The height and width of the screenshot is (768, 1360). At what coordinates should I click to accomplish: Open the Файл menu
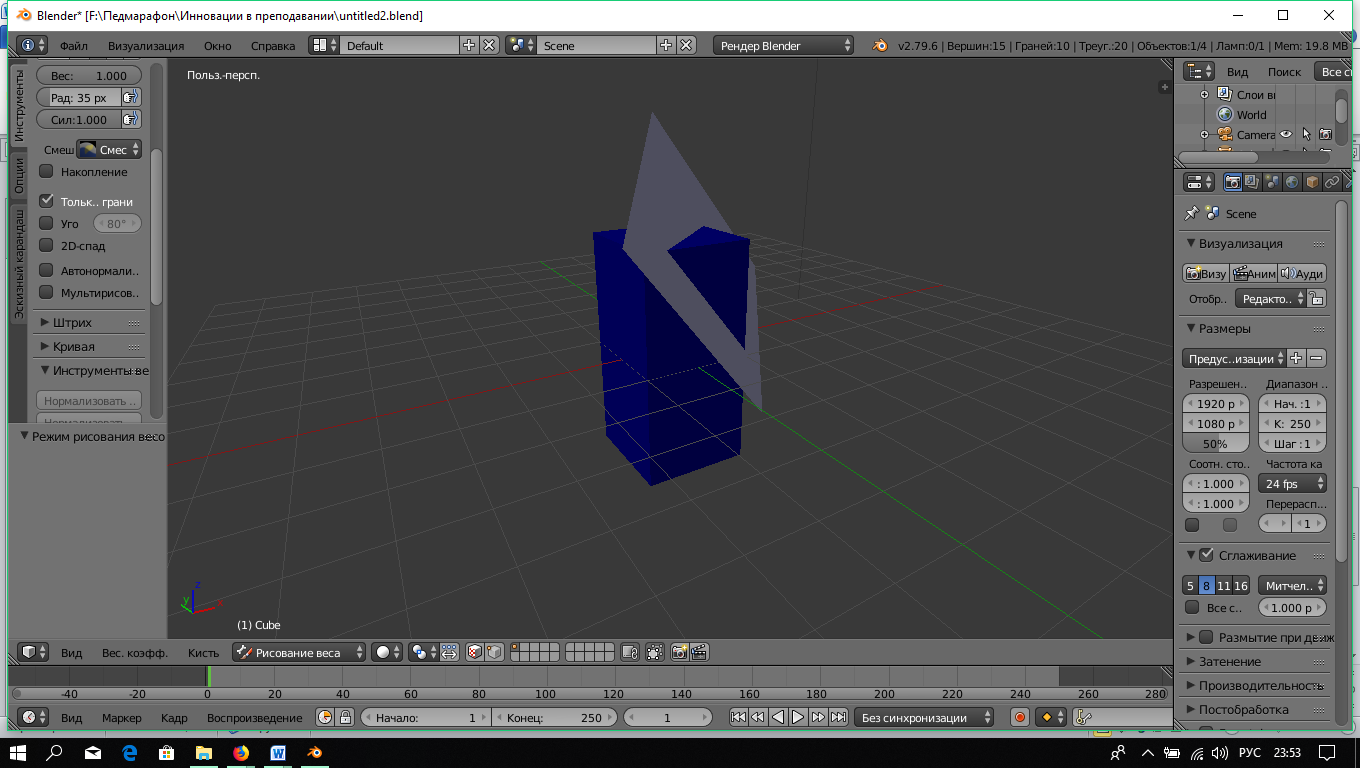[73, 46]
